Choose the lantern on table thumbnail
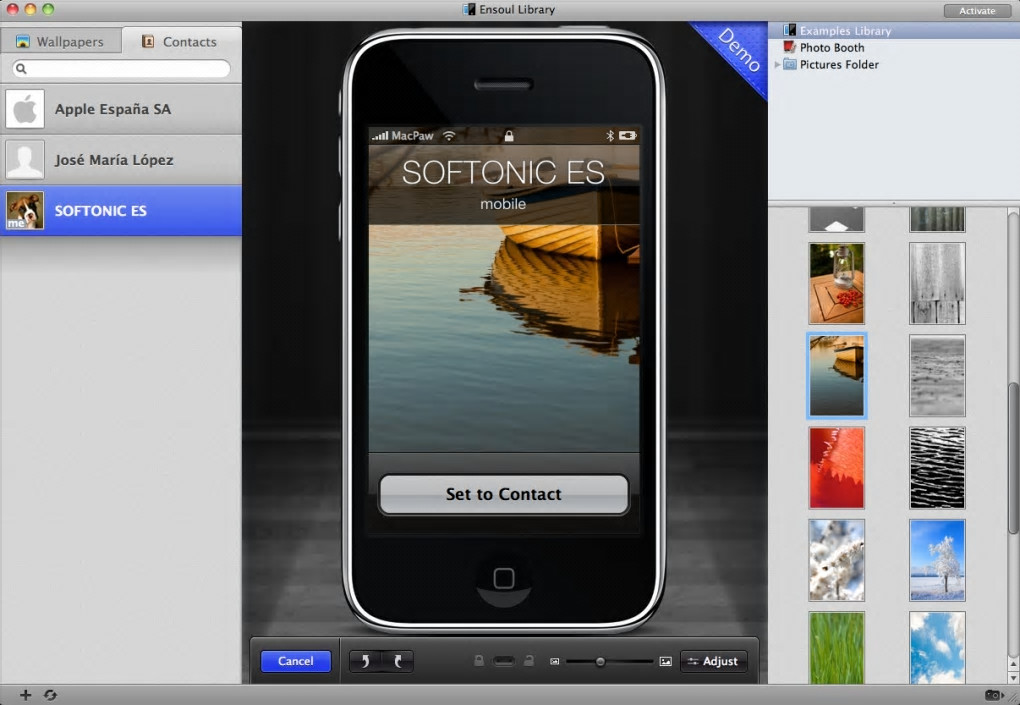 (x=837, y=283)
